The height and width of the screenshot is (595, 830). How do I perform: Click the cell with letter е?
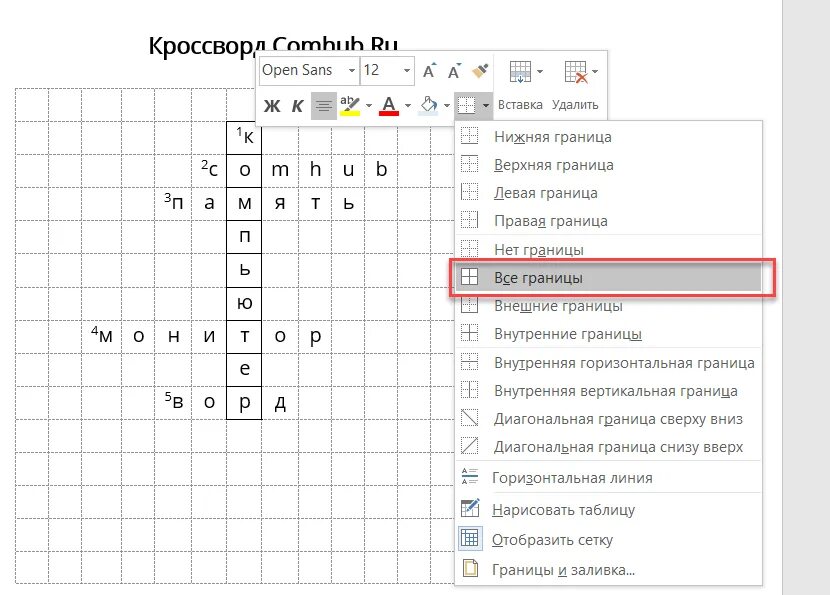point(244,369)
